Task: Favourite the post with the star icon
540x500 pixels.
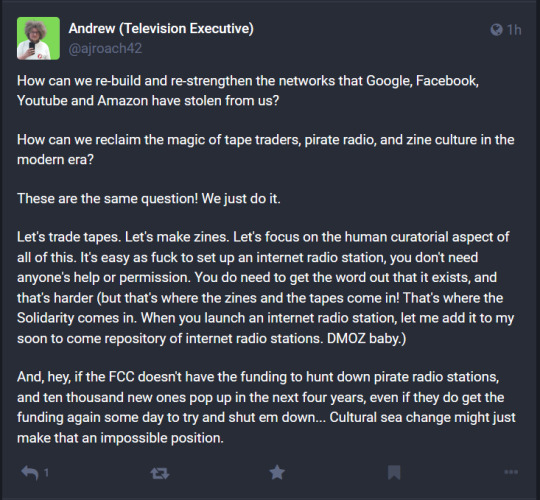Action: coord(277,472)
